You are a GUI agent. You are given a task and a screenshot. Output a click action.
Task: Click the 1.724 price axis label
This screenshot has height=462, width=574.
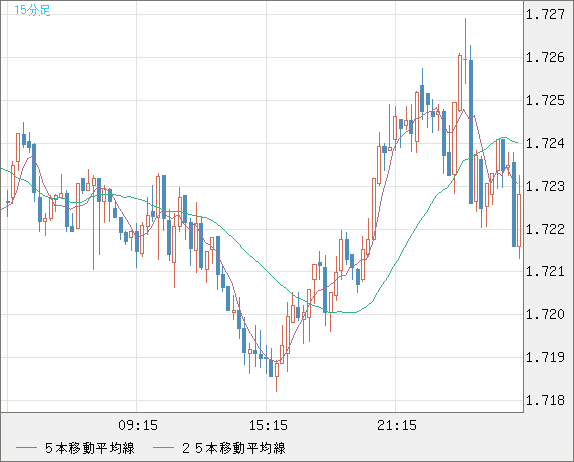point(545,143)
